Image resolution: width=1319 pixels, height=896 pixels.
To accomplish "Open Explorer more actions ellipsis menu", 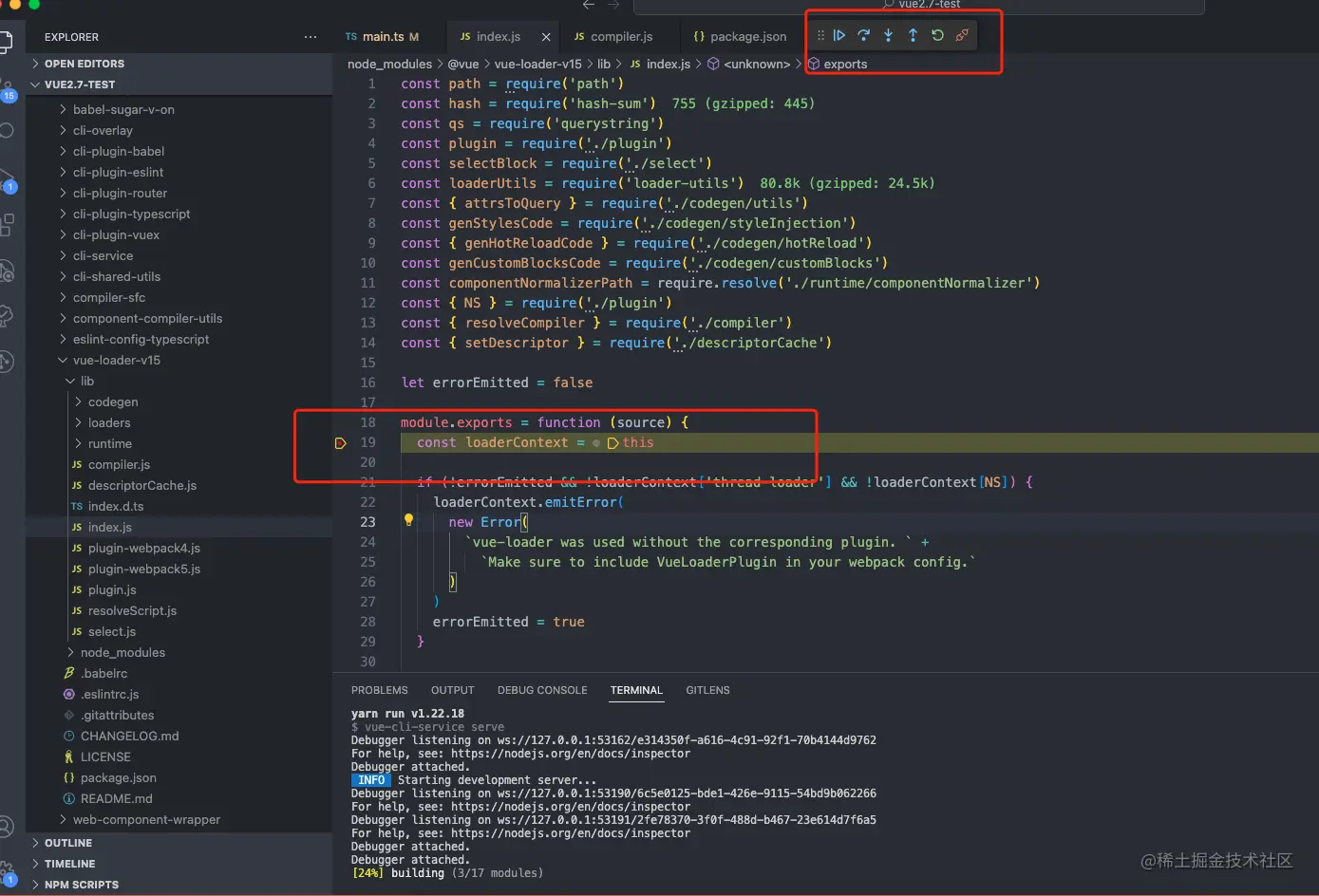I will click(x=311, y=37).
